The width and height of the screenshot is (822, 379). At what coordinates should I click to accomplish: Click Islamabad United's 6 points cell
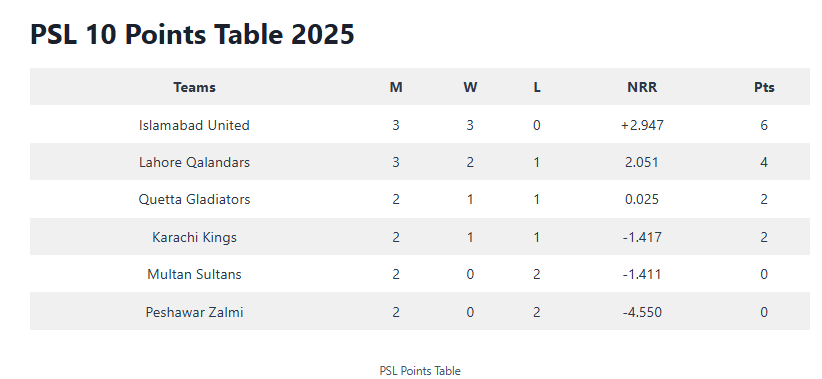(x=764, y=125)
